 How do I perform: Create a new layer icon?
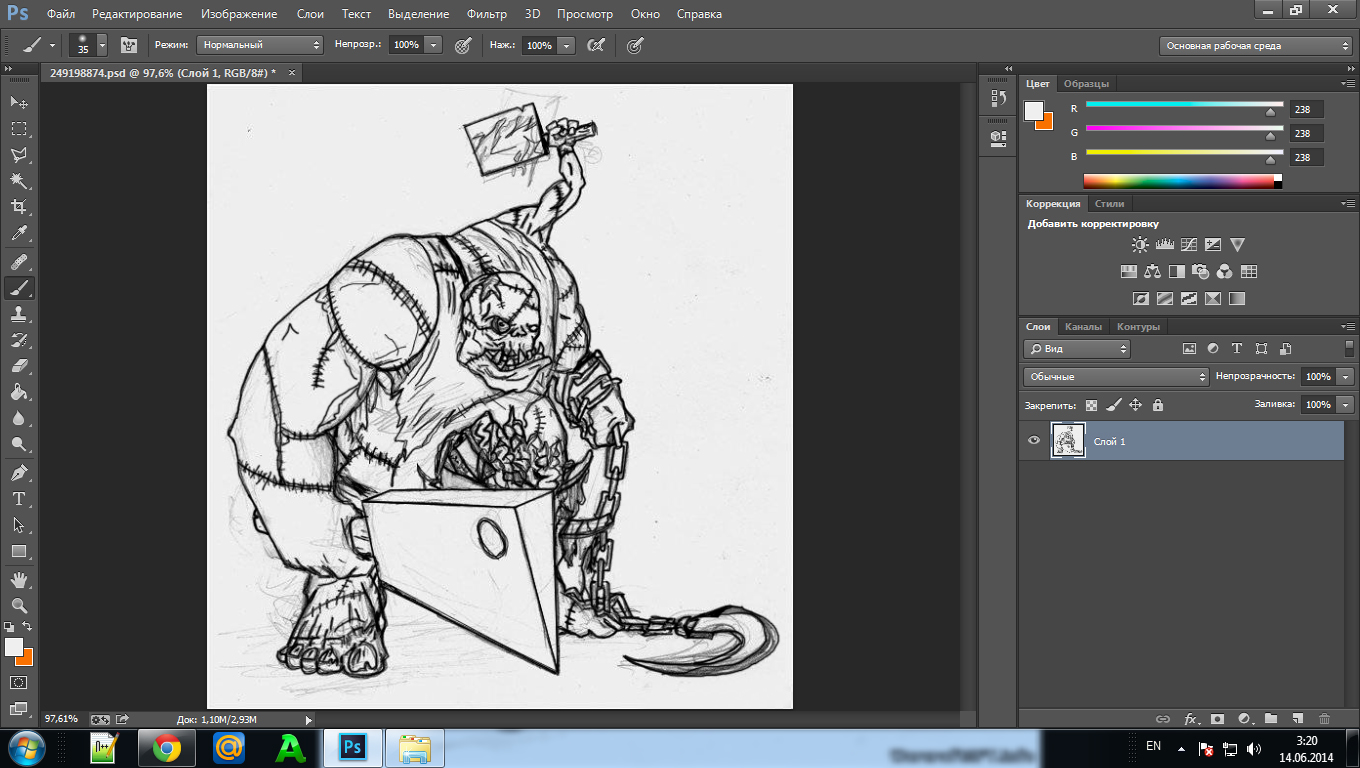coord(1297,718)
